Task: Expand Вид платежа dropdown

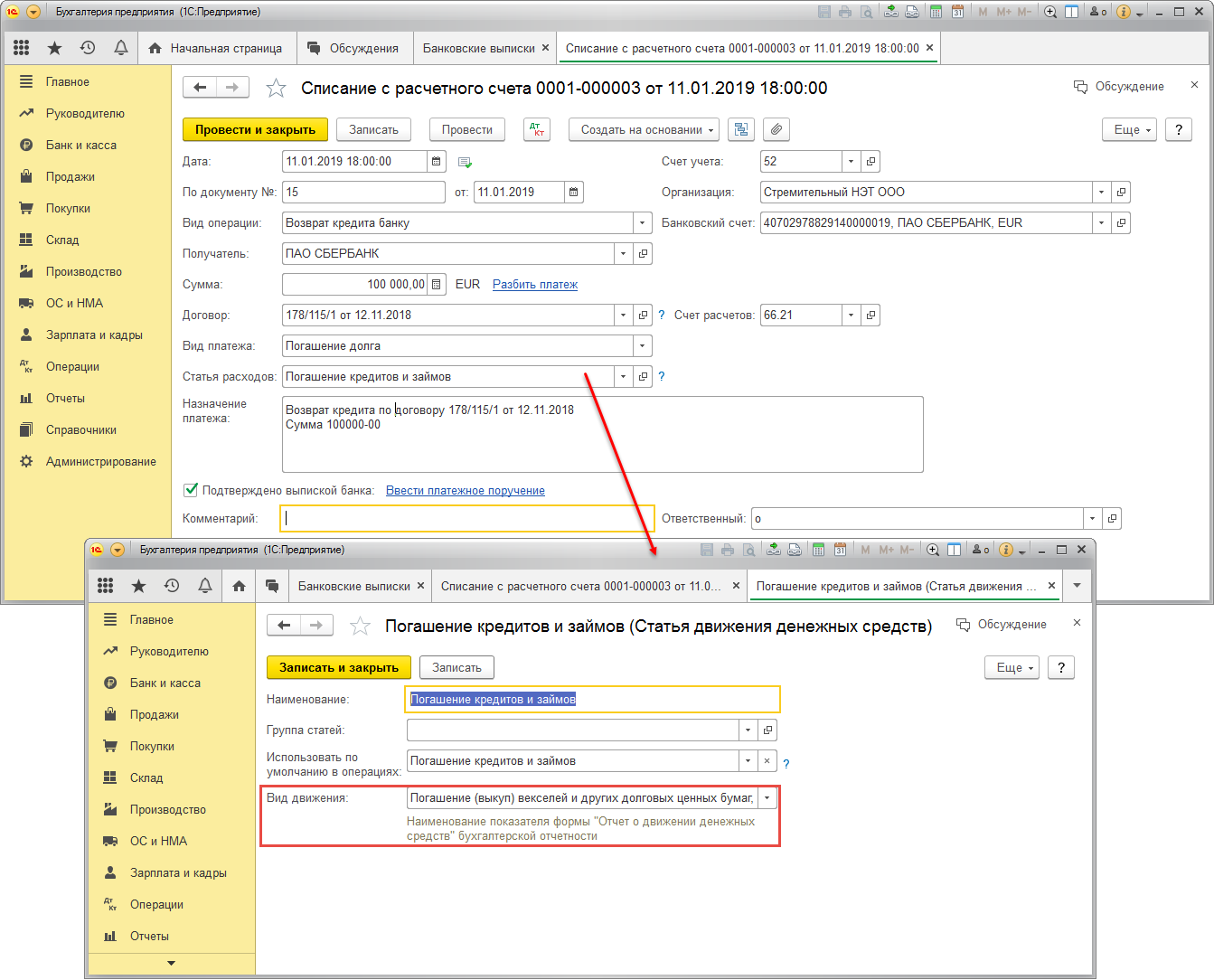Action: pyautogui.click(x=643, y=346)
